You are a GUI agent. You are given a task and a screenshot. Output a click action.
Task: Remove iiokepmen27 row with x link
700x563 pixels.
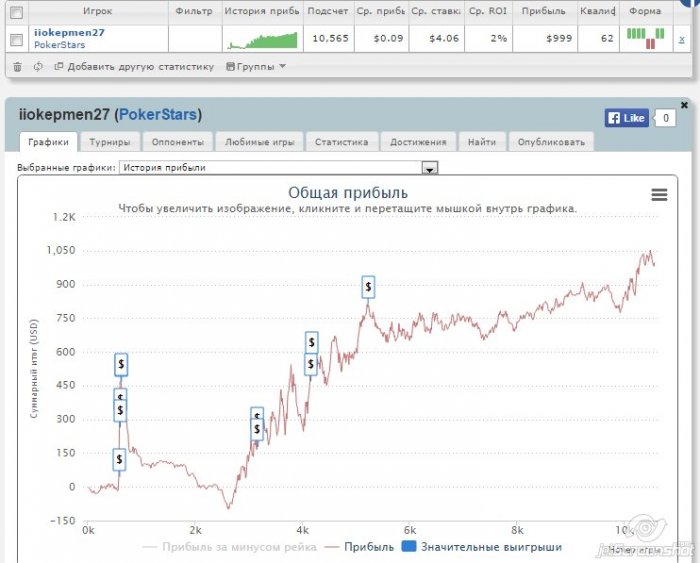tap(682, 39)
